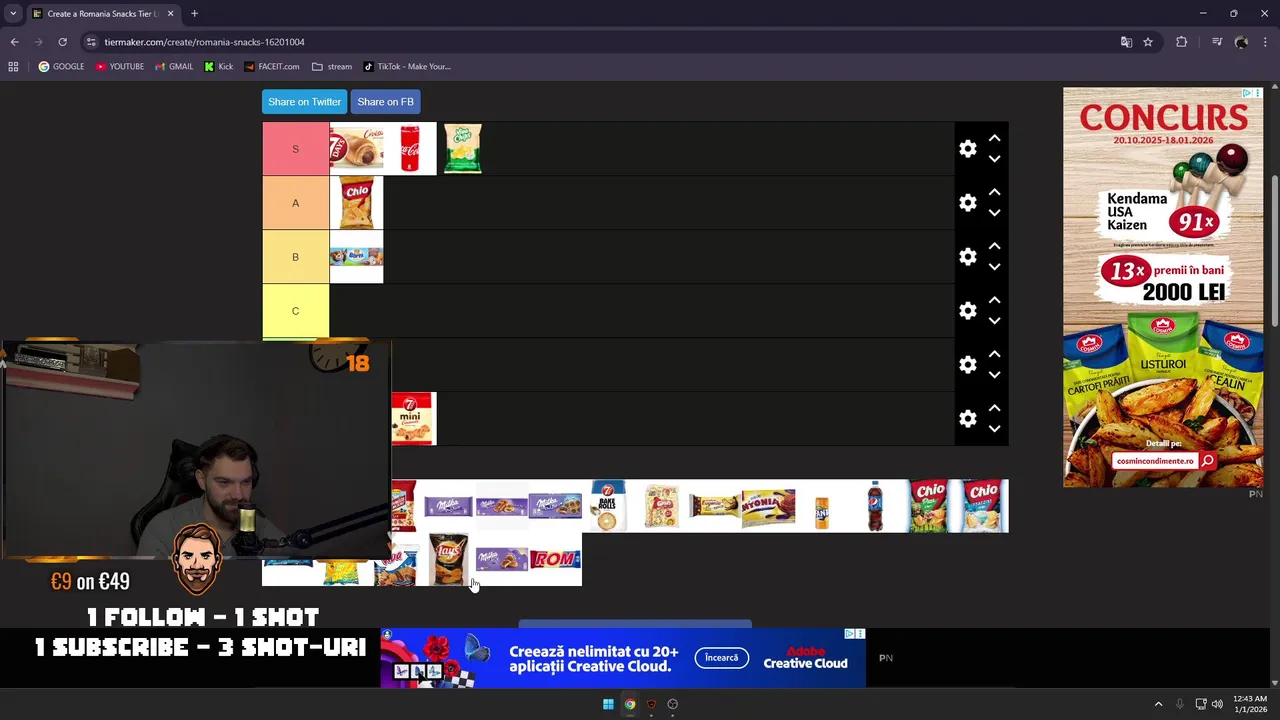
Task: Pick the blue Chio chips in the pool
Action: pyautogui.click(x=983, y=506)
